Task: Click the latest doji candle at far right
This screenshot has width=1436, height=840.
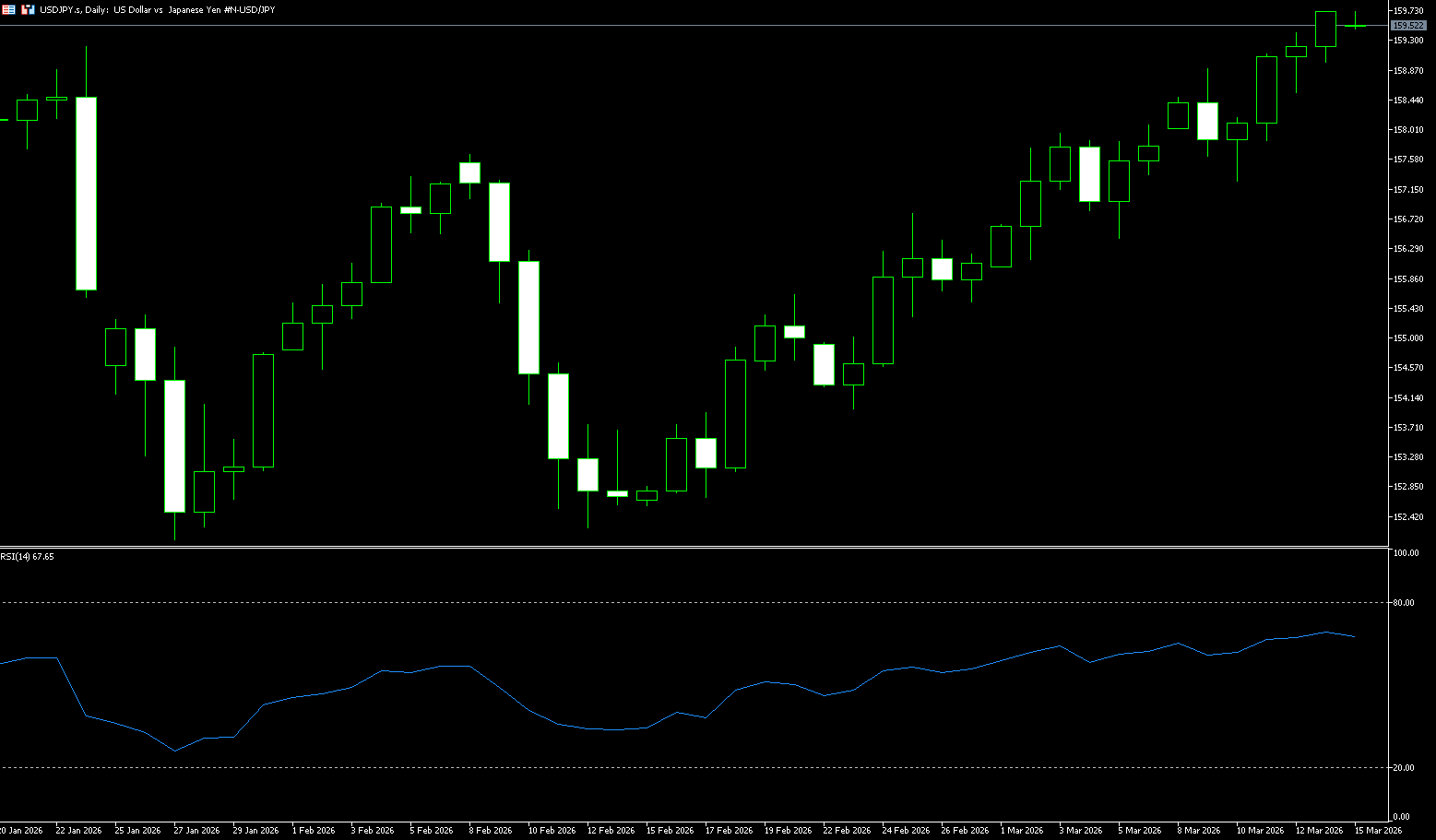Action: (x=1355, y=26)
